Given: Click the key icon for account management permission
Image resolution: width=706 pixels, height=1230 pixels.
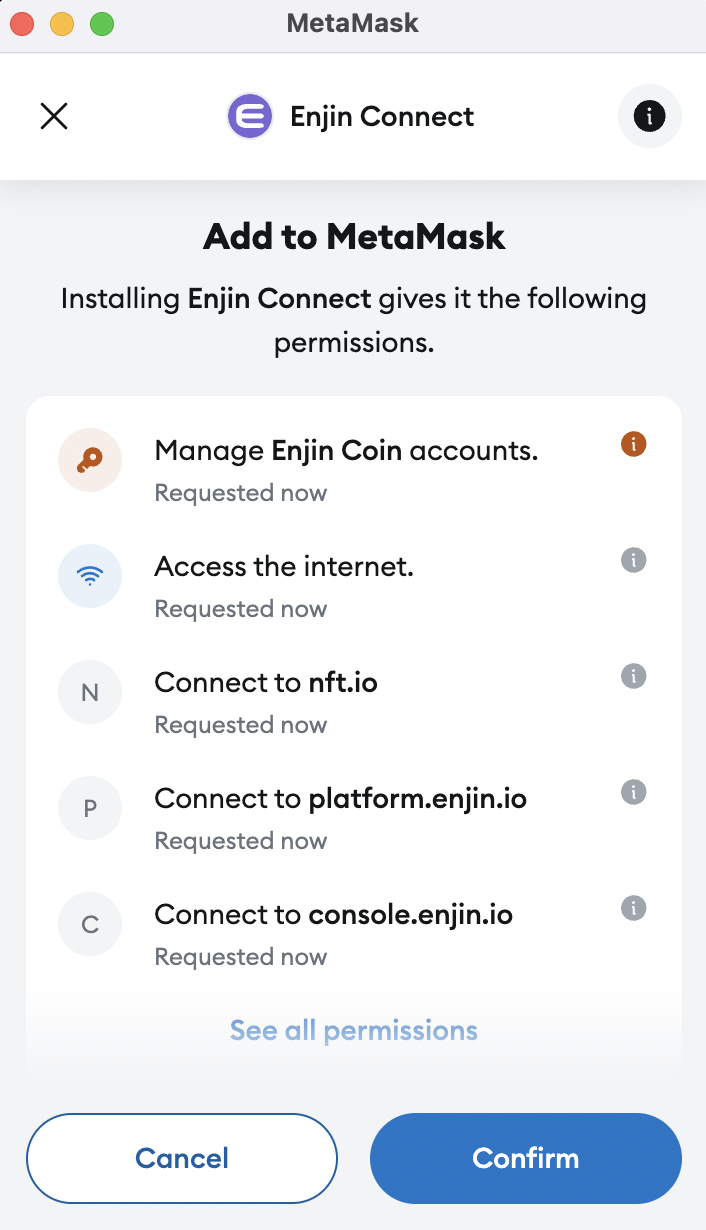Looking at the screenshot, I should tap(90, 460).
